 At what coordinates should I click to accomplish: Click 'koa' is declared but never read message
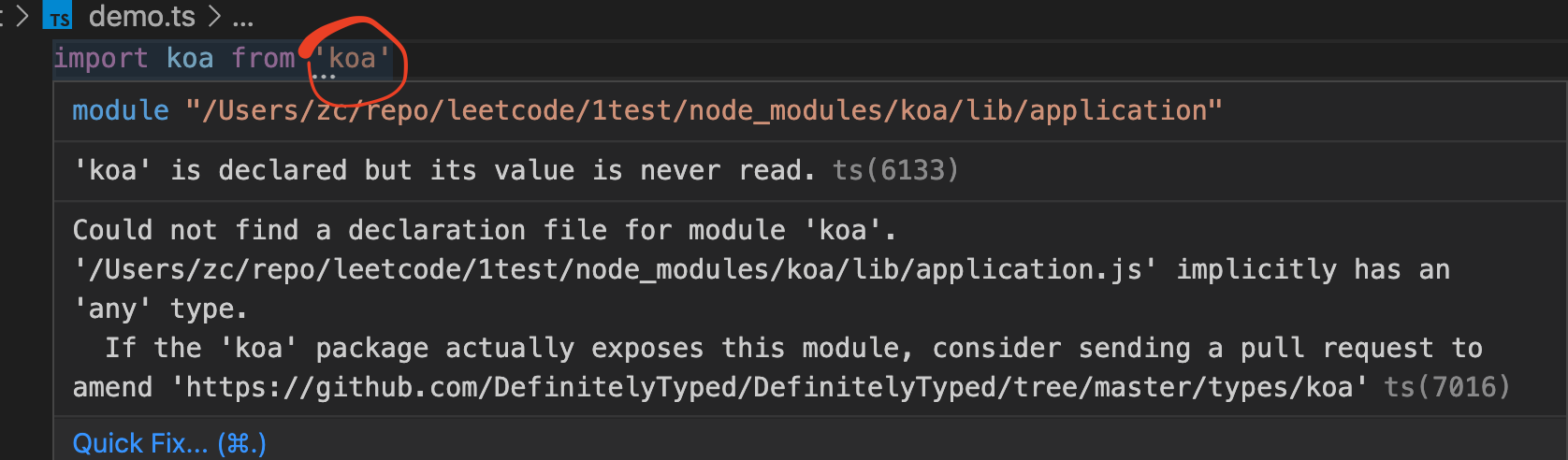coord(444,170)
